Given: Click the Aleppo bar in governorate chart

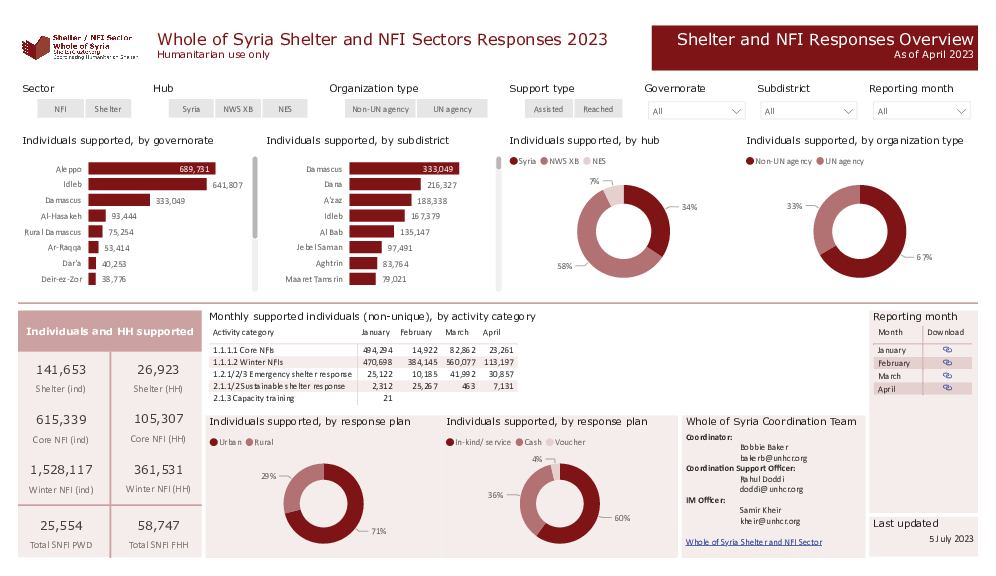Looking at the screenshot, I should tap(152, 169).
